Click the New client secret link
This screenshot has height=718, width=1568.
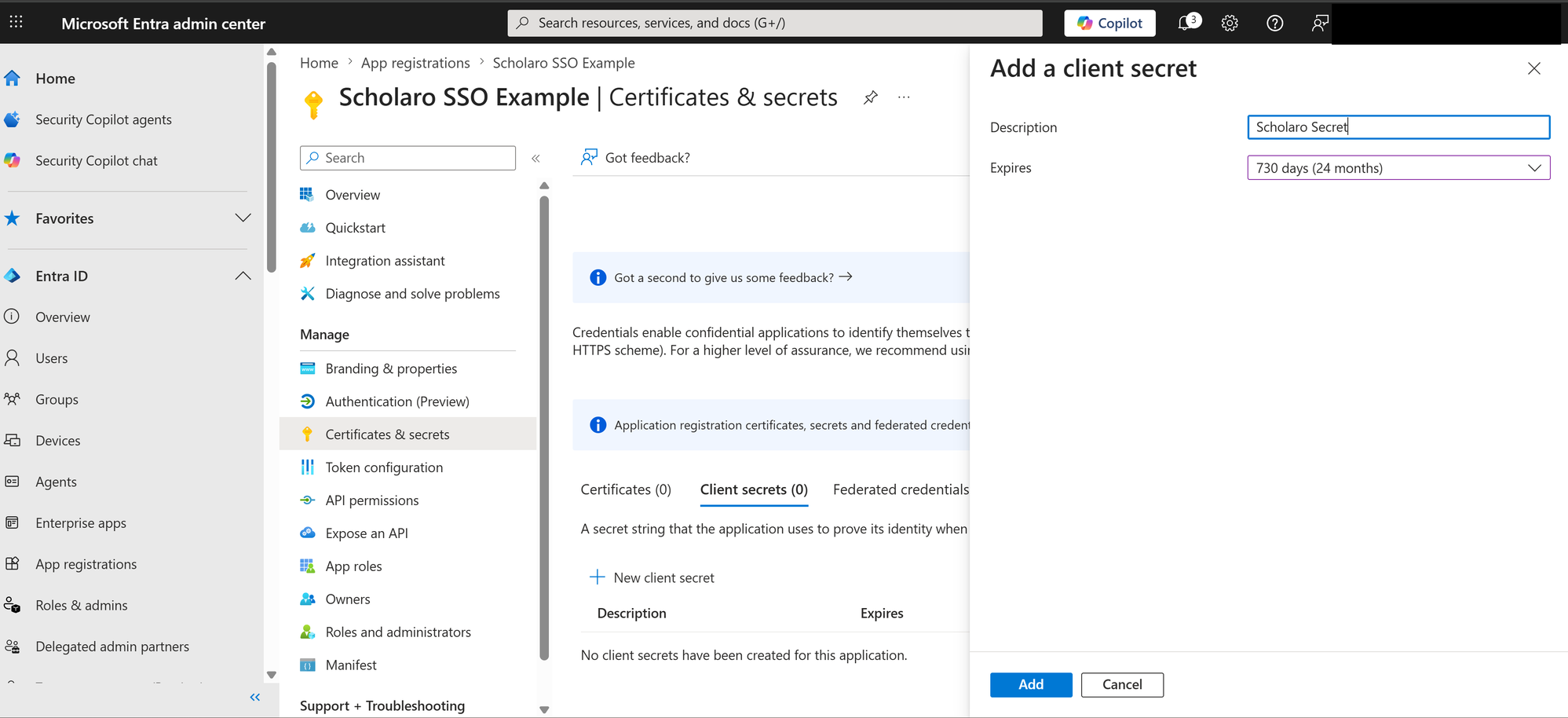coord(652,577)
